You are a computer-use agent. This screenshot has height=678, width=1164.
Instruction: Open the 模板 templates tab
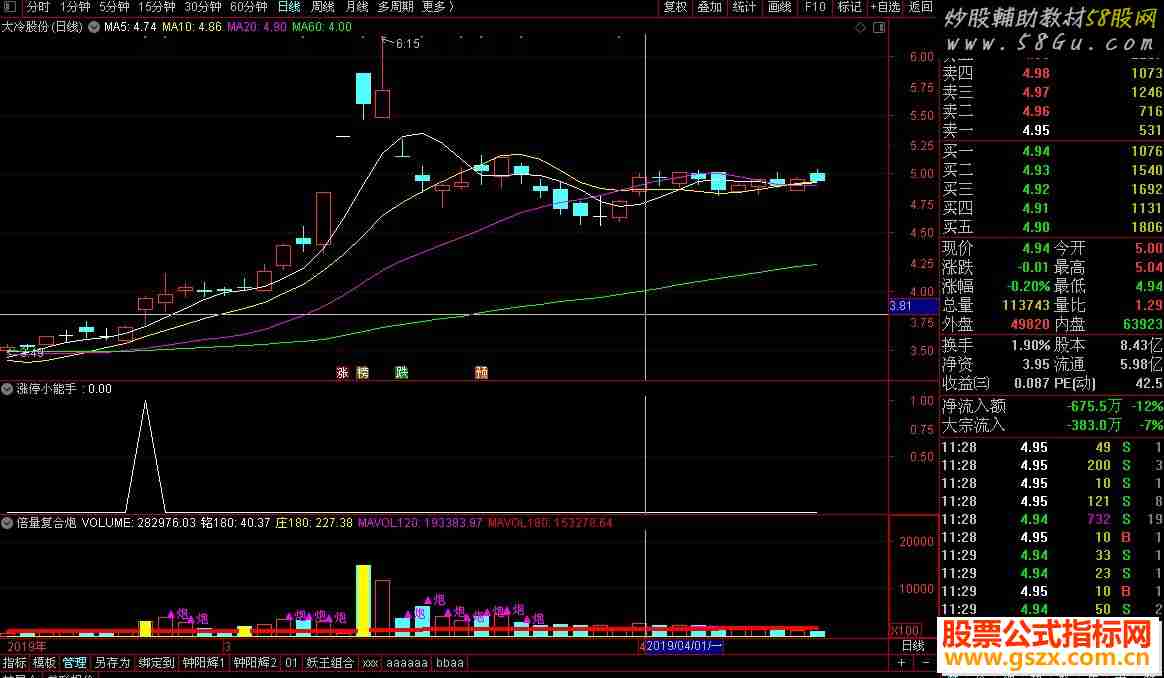tap(45, 662)
